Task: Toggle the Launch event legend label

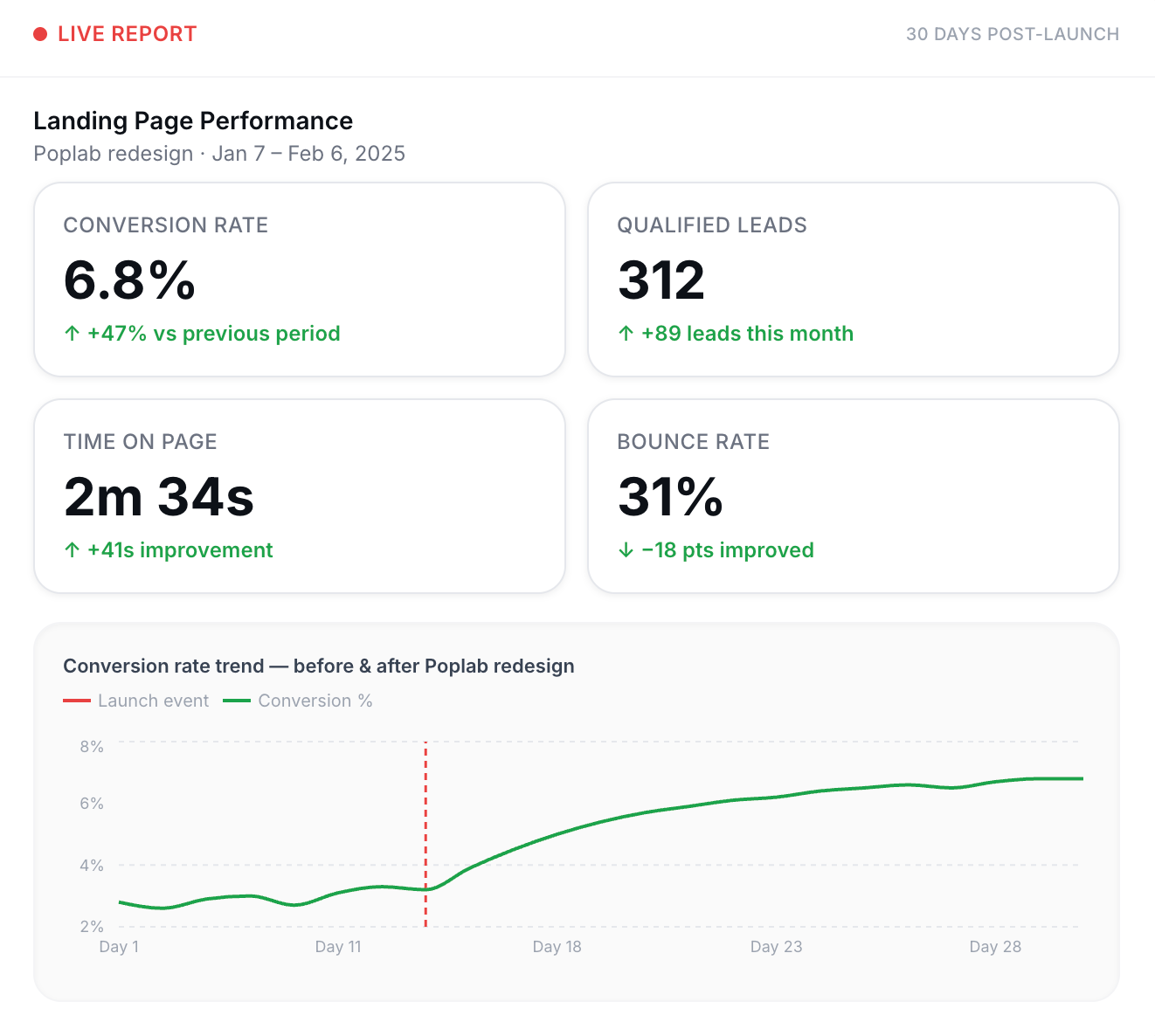Action: [x=153, y=701]
